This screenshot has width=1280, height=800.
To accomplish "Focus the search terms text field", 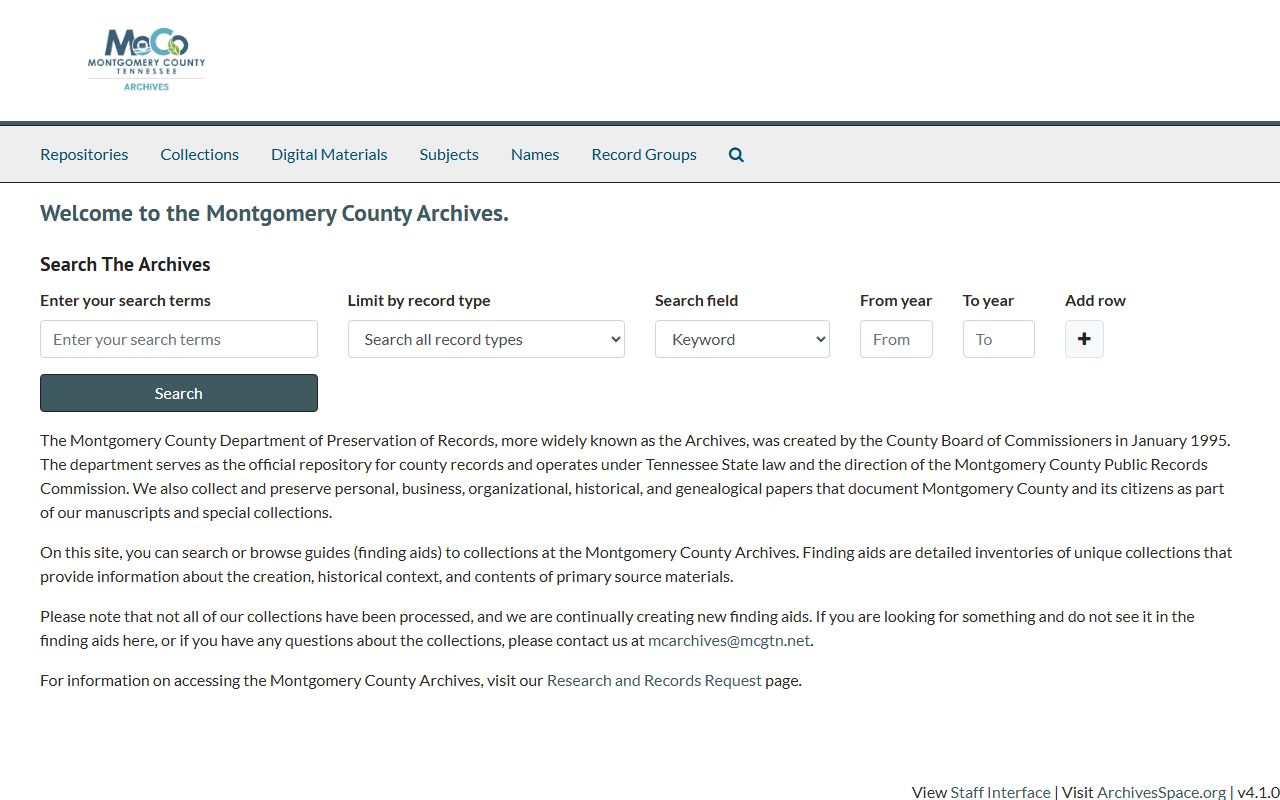I will tap(179, 339).
